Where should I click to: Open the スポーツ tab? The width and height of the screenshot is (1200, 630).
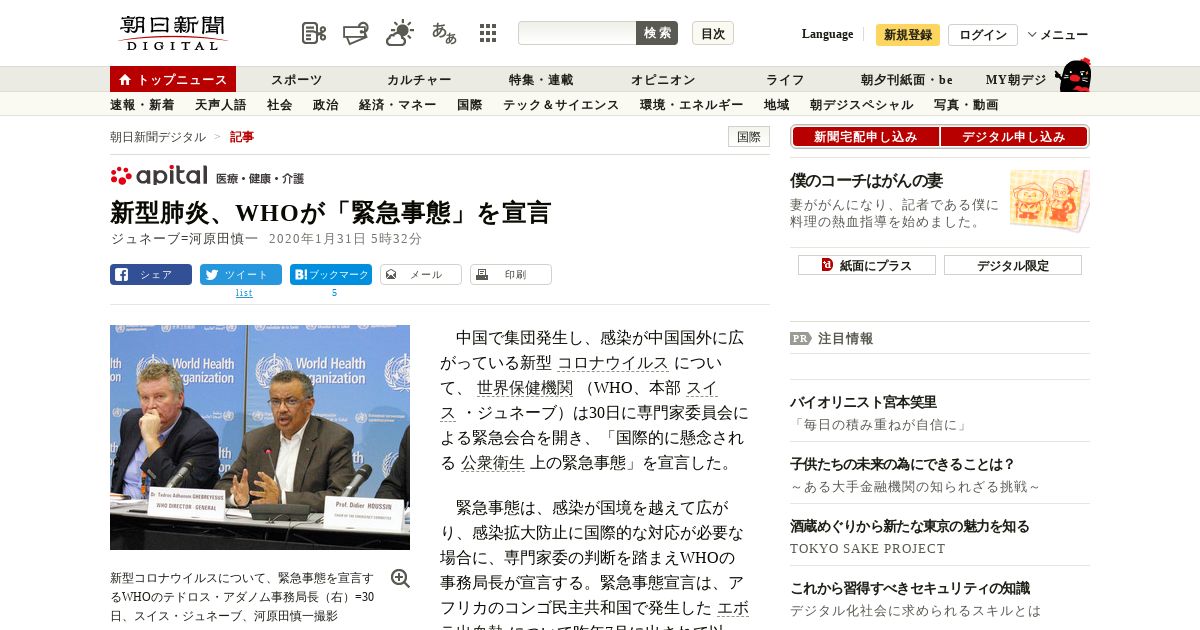pyautogui.click(x=297, y=79)
